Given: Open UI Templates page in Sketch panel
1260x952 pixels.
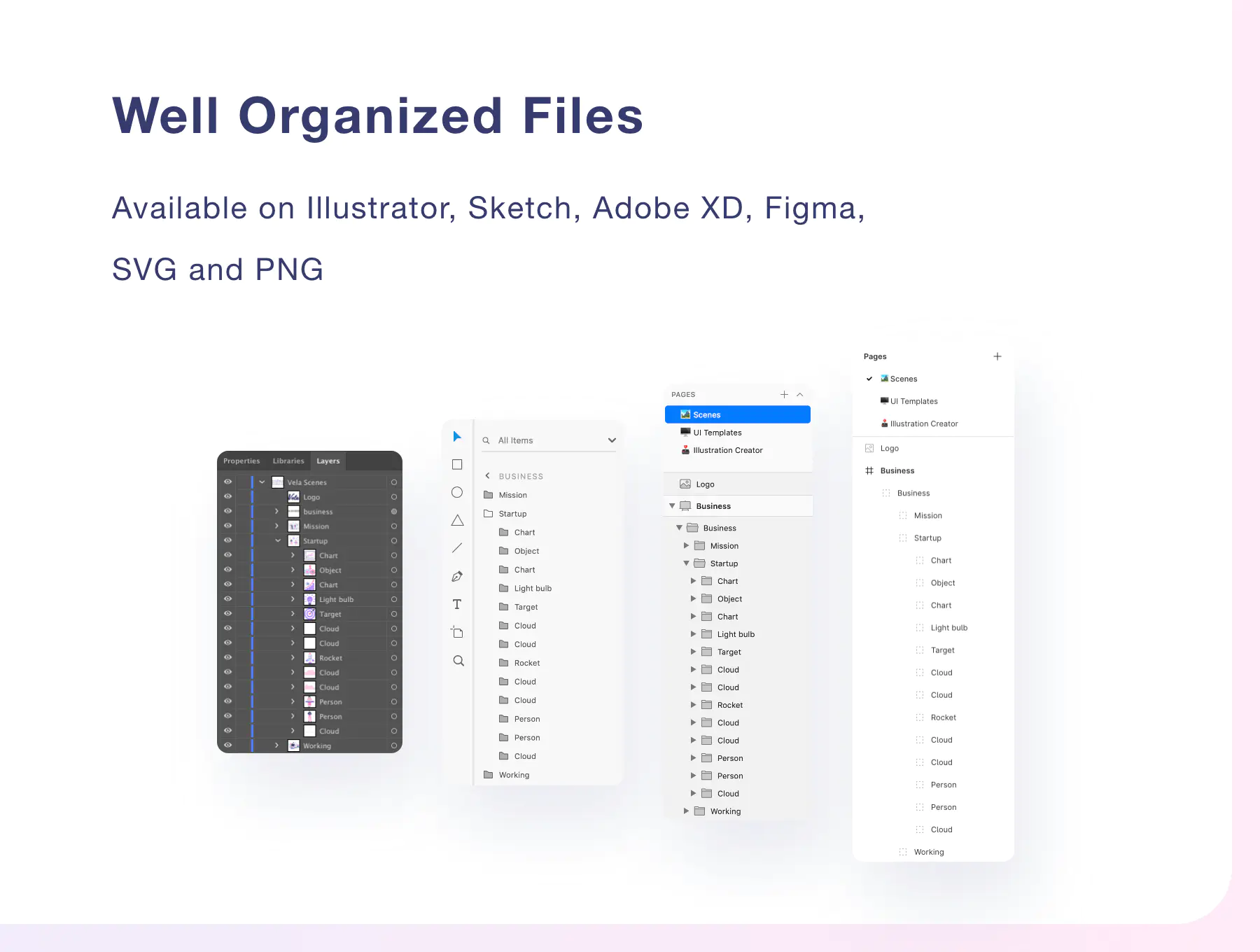Looking at the screenshot, I should point(738,433).
